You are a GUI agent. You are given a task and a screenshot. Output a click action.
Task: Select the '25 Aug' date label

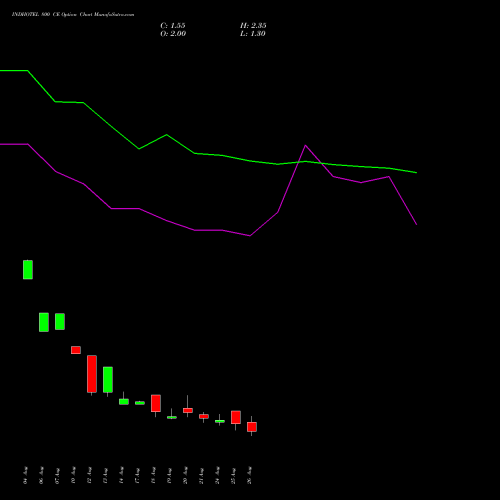click(233, 475)
